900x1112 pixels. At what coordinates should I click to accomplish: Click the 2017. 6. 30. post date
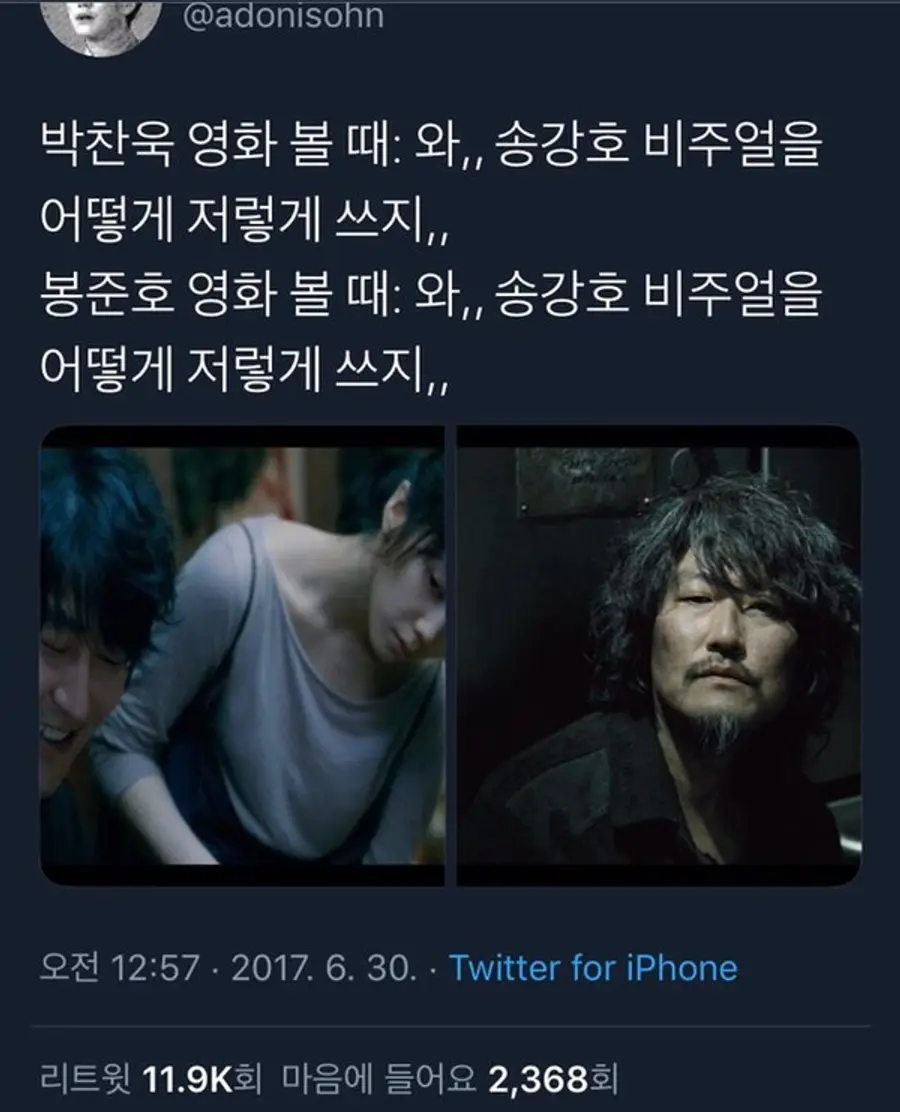click(x=324, y=967)
